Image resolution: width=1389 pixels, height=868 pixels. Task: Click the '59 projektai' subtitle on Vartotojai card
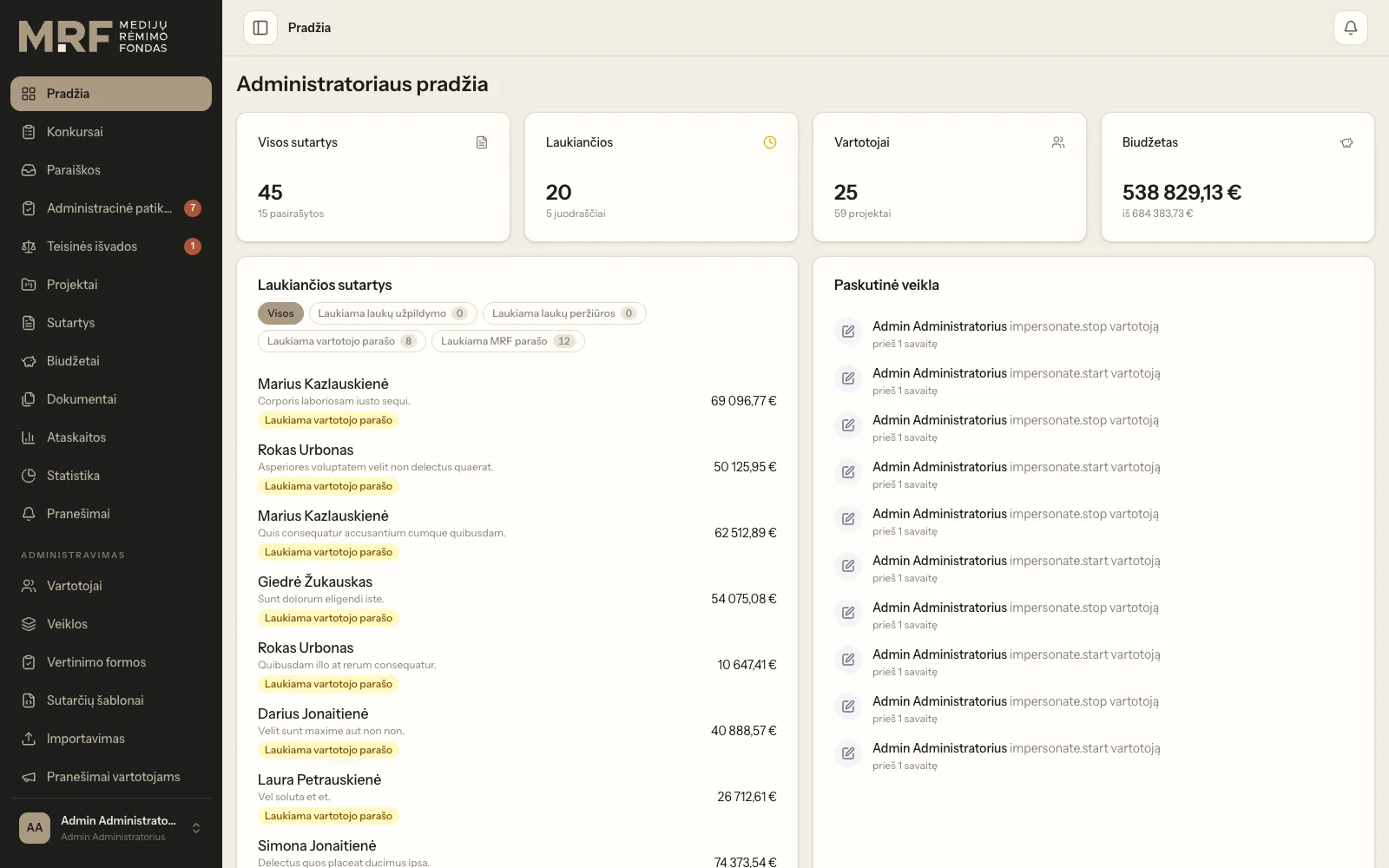click(862, 214)
